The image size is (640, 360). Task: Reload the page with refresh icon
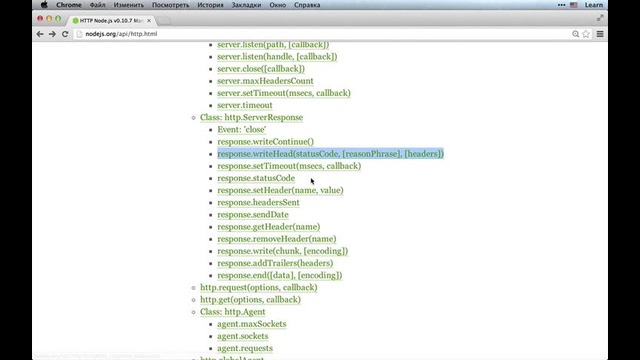click(65, 34)
